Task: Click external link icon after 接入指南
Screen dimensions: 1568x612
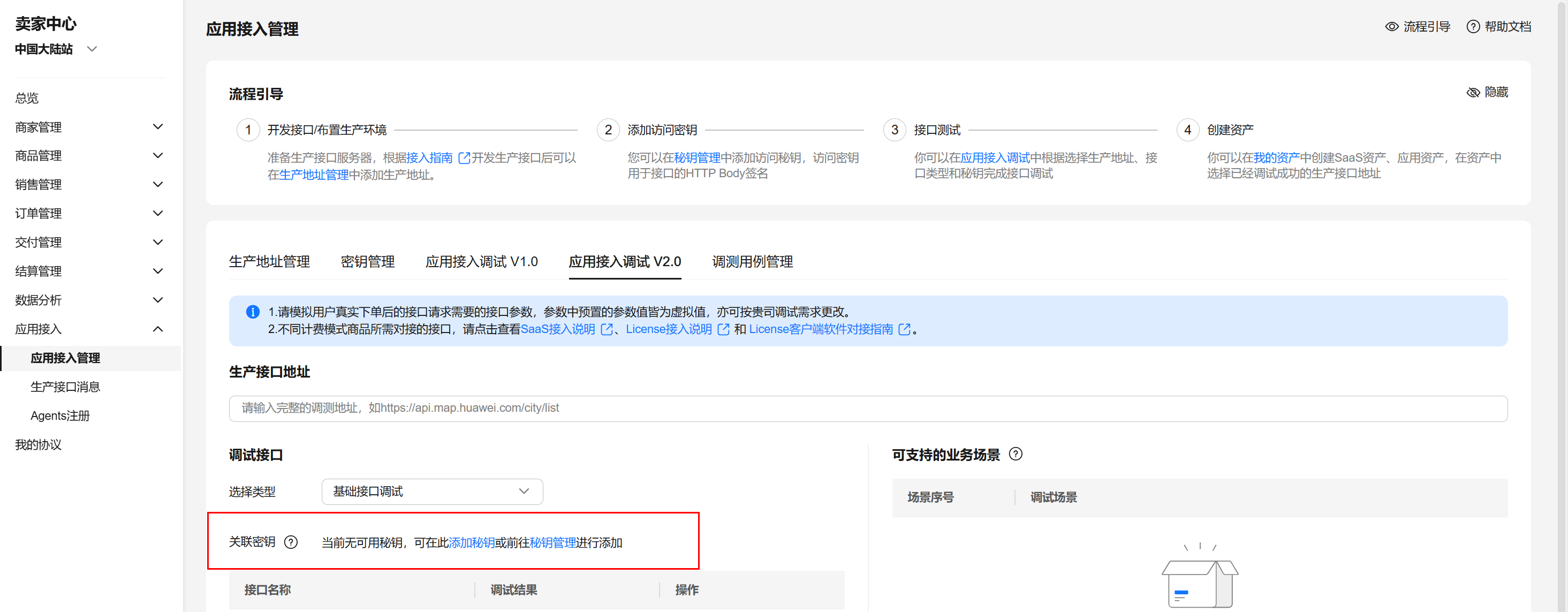Action: point(464,158)
